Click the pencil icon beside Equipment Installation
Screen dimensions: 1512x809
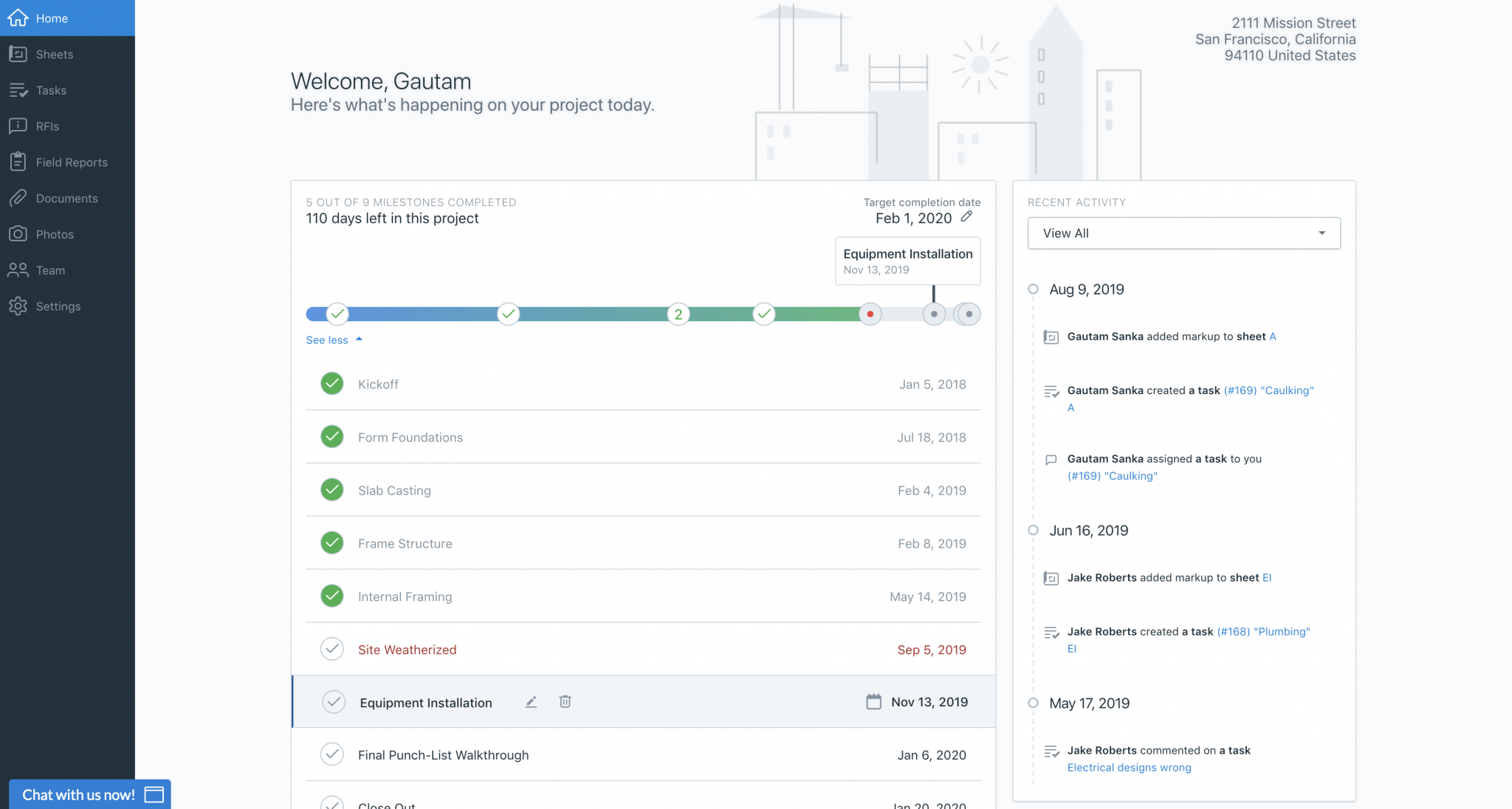click(531, 702)
